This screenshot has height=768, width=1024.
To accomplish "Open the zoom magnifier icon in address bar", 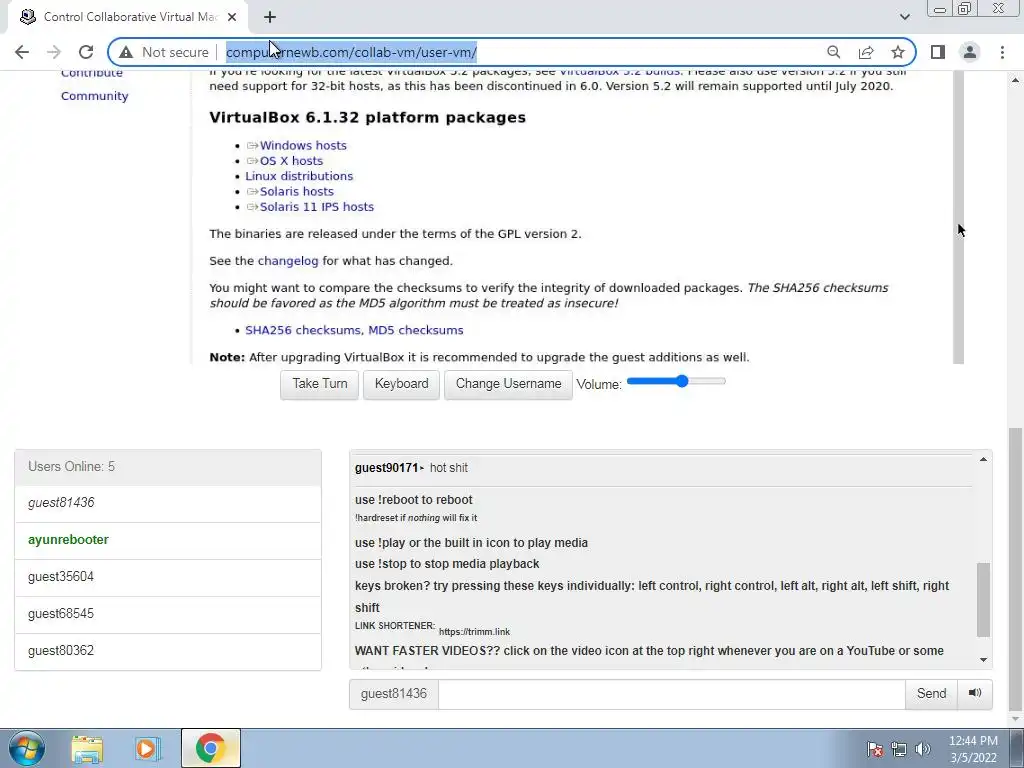I will click(833, 52).
